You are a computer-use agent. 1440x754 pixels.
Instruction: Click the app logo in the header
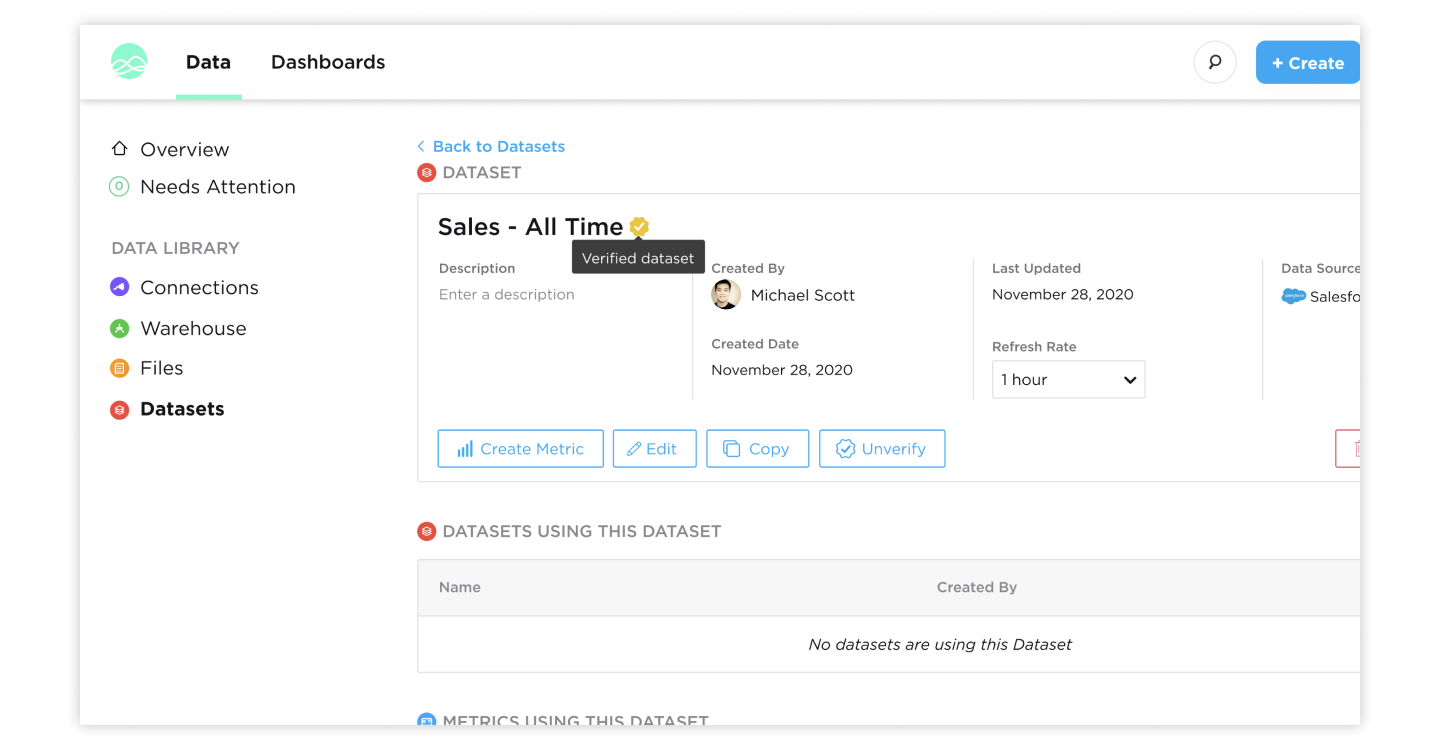point(129,62)
